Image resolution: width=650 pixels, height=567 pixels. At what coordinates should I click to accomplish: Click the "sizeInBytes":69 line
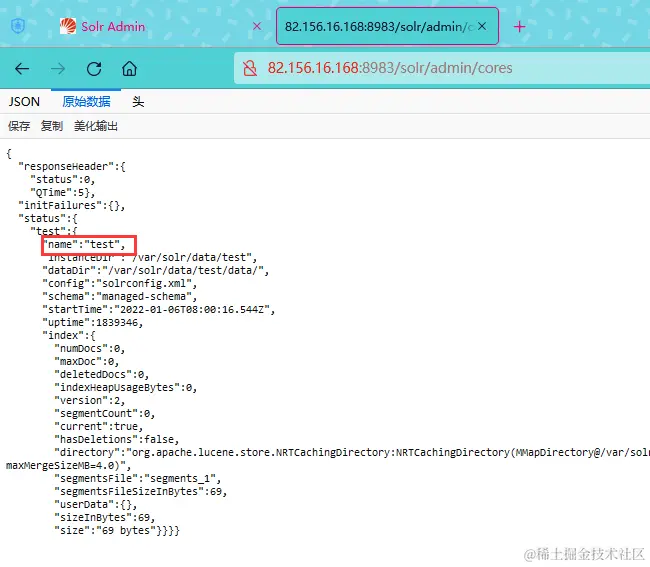click(x=104, y=518)
